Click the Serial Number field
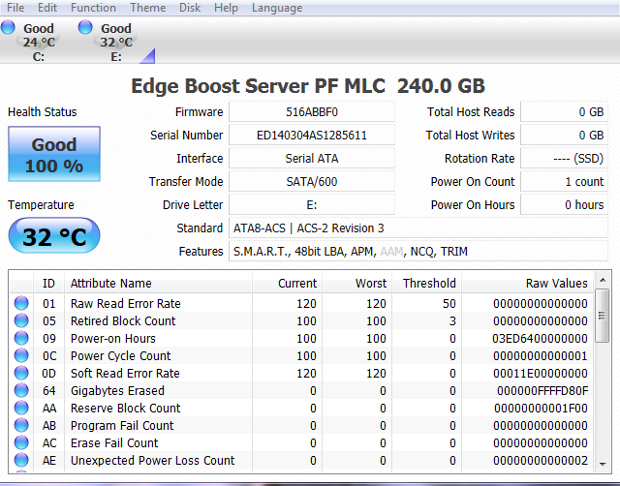This screenshot has width=620, height=486. [311, 135]
